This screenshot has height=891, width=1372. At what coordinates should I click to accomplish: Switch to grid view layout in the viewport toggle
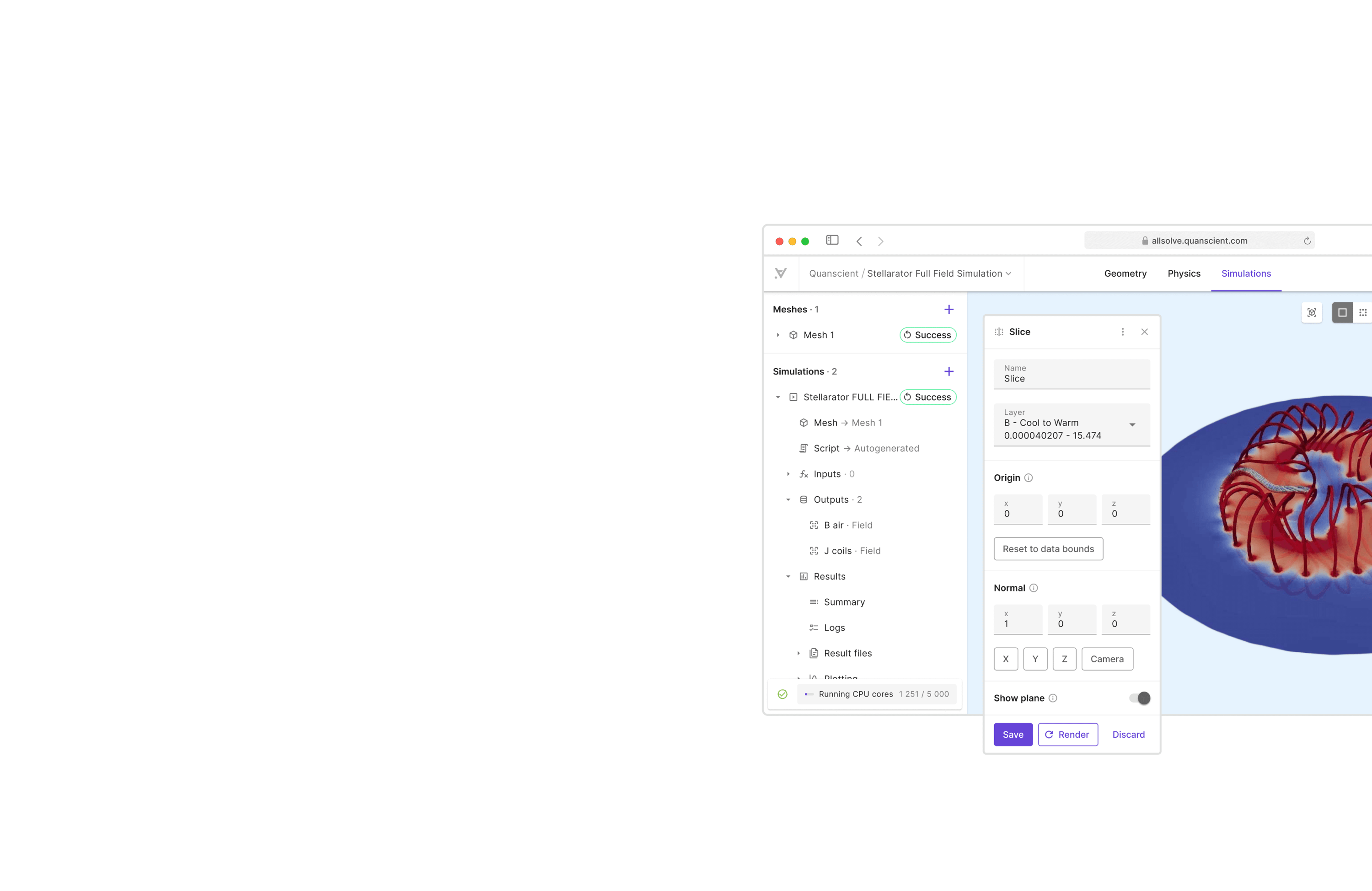click(x=1364, y=312)
